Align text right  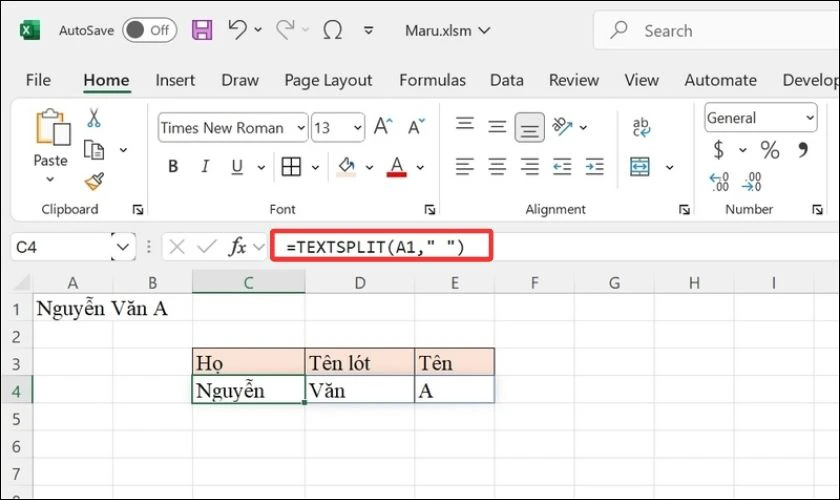529,167
